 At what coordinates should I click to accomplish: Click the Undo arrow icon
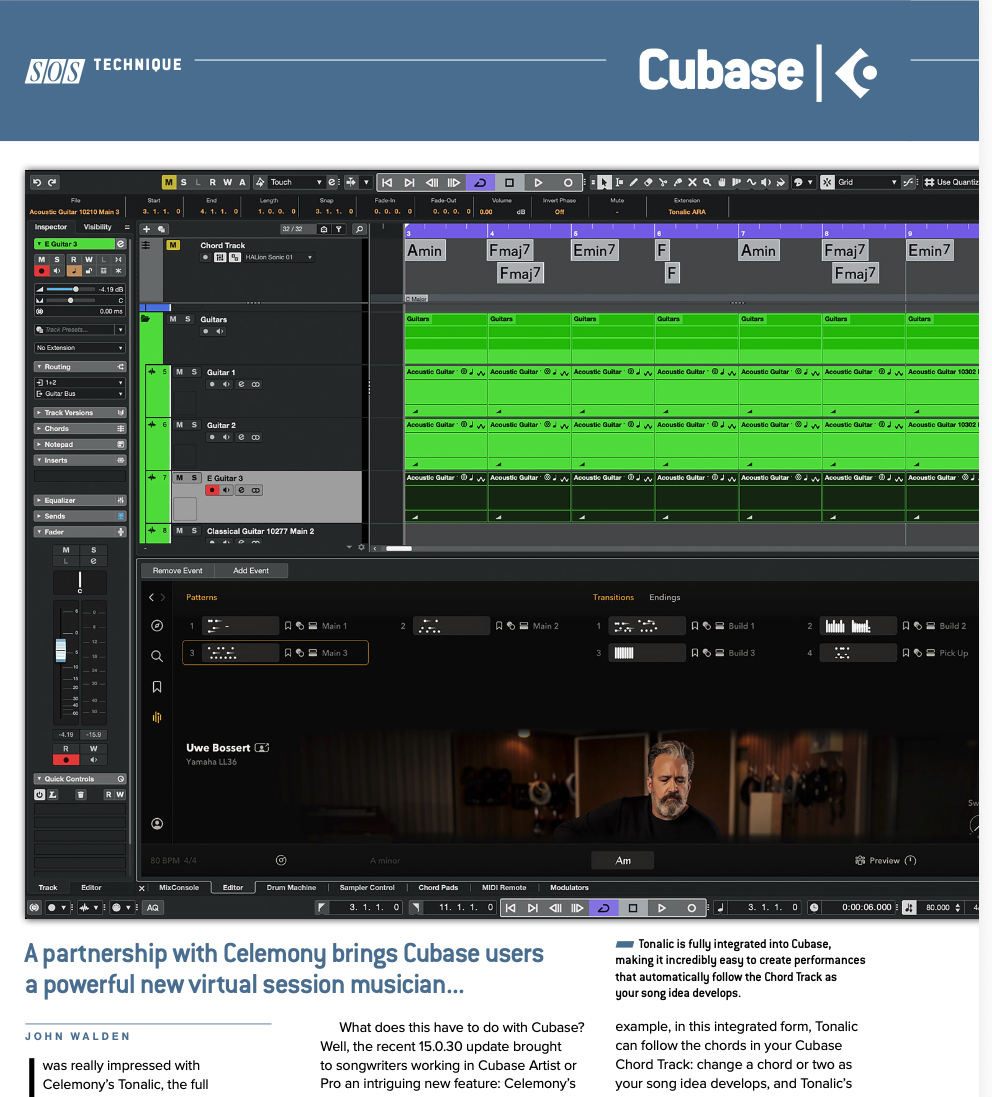click(x=37, y=183)
